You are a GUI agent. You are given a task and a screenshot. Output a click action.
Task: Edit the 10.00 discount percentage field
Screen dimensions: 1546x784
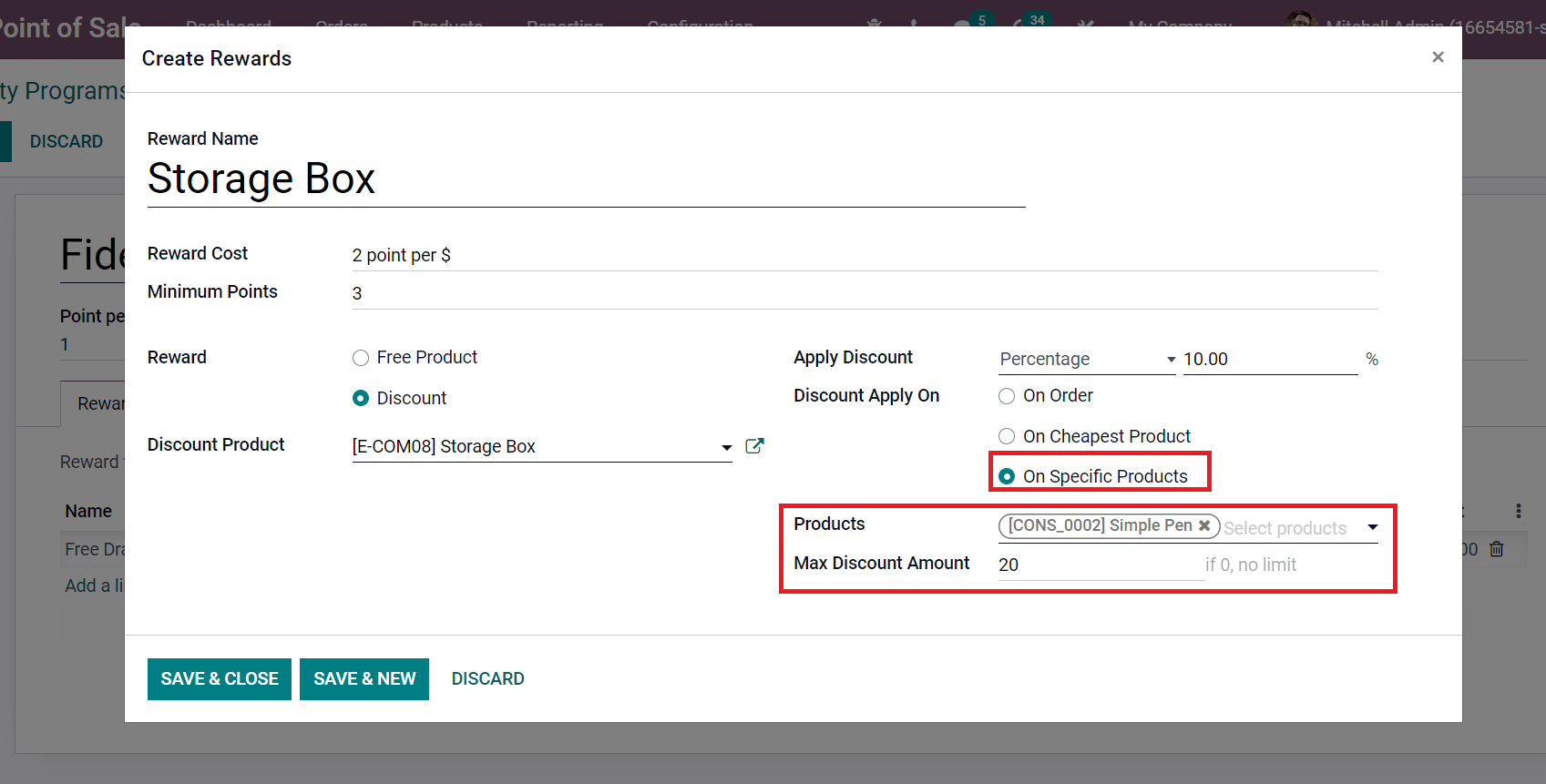pyautogui.click(x=1270, y=359)
